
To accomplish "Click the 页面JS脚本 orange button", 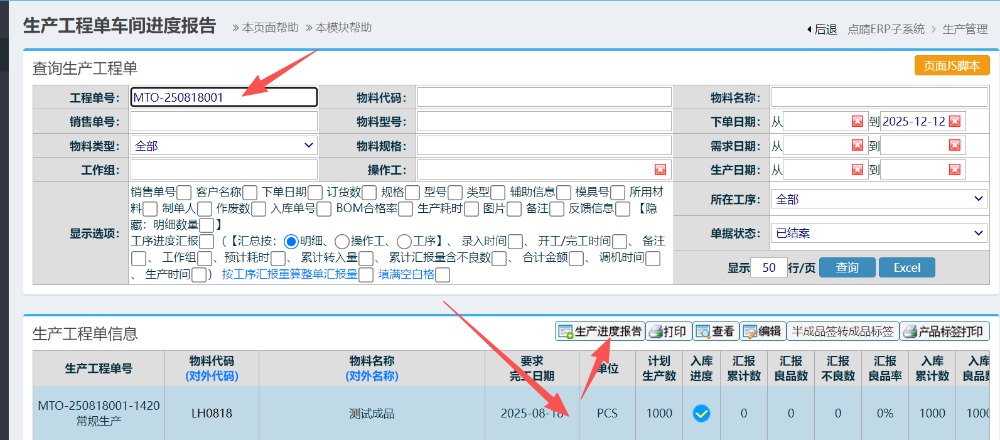I will [x=951, y=66].
